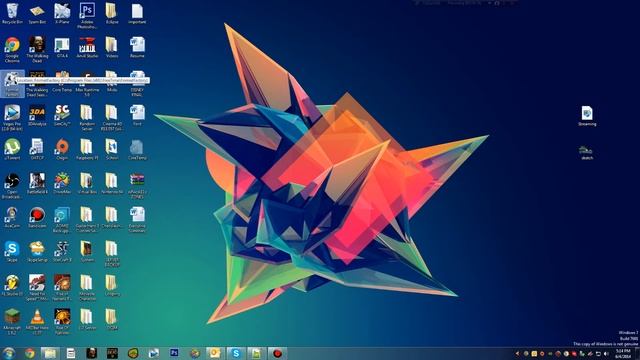Open the Windows Start menu orb

9,353
